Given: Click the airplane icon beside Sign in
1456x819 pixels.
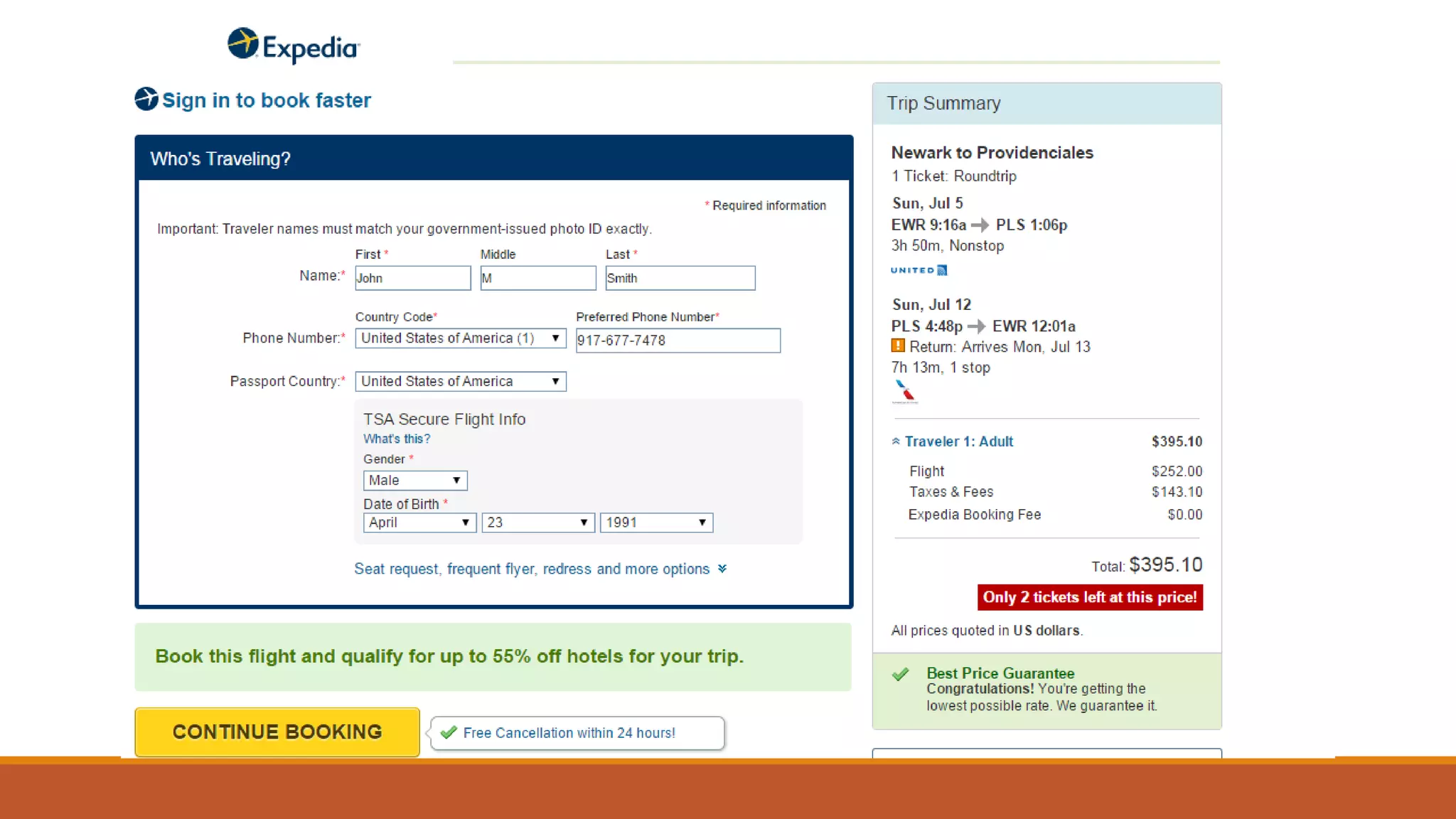Looking at the screenshot, I should (146, 99).
